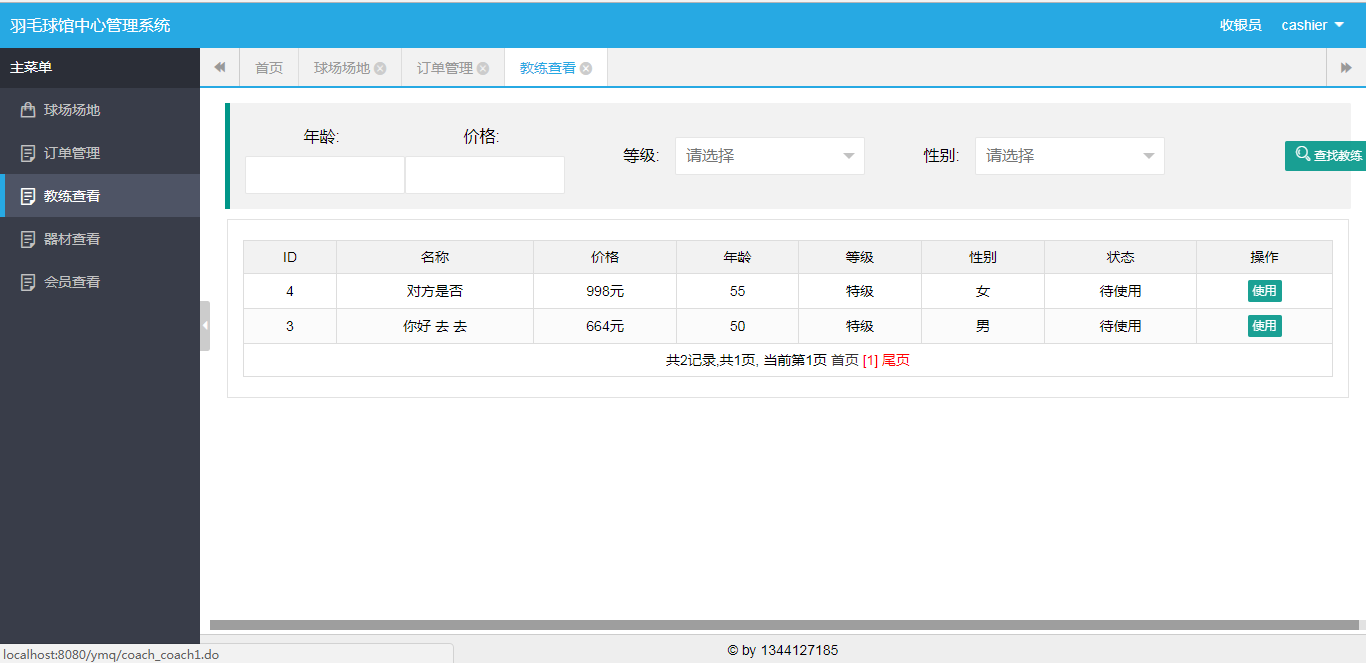Click the 器材查看 sidebar document icon
Image resolution: width=1366 pixels, height=663 pixels.
(28, 239)
